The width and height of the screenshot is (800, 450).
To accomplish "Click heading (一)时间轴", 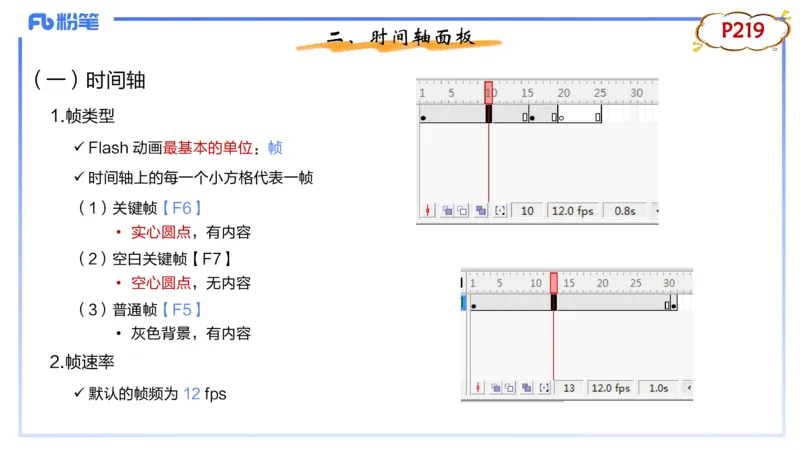I will coord(89,80).
